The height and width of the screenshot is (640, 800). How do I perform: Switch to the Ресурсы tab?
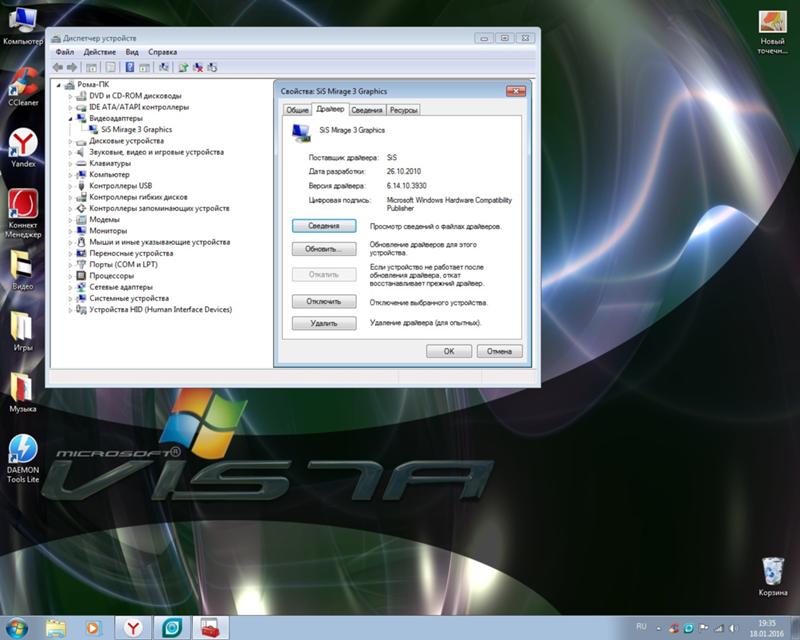tap(403, 110)
